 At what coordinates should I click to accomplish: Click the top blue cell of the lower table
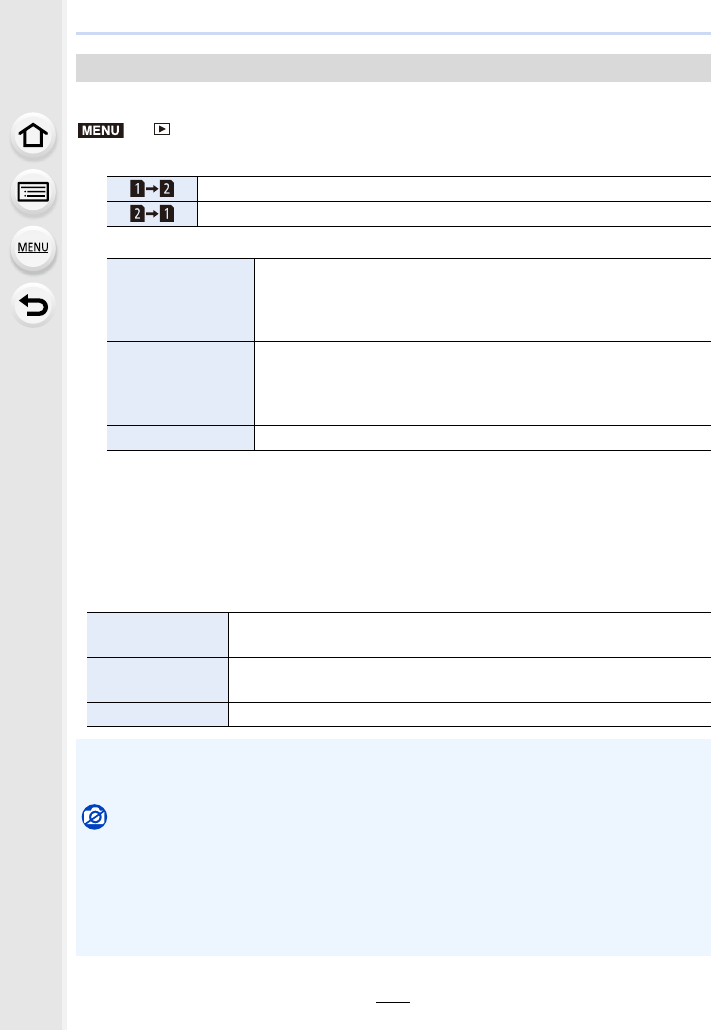tap(158, 635)
